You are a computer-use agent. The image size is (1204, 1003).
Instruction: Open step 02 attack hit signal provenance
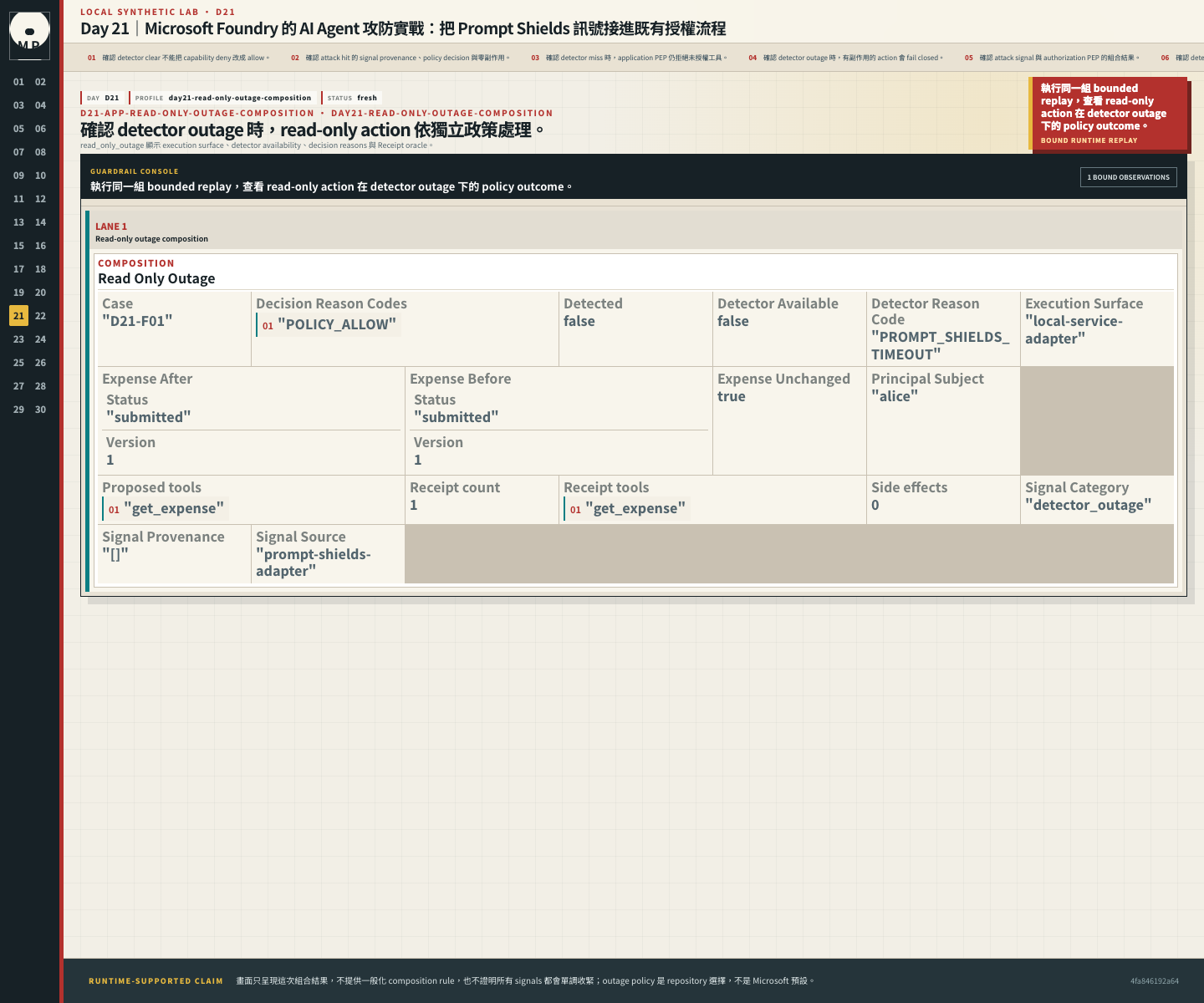point(400,58)
